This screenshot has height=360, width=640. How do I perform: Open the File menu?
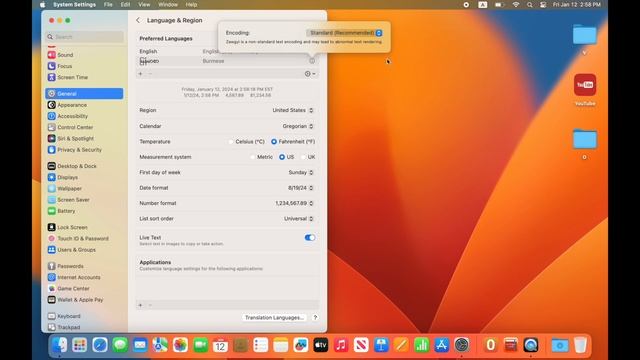point(108,5)
